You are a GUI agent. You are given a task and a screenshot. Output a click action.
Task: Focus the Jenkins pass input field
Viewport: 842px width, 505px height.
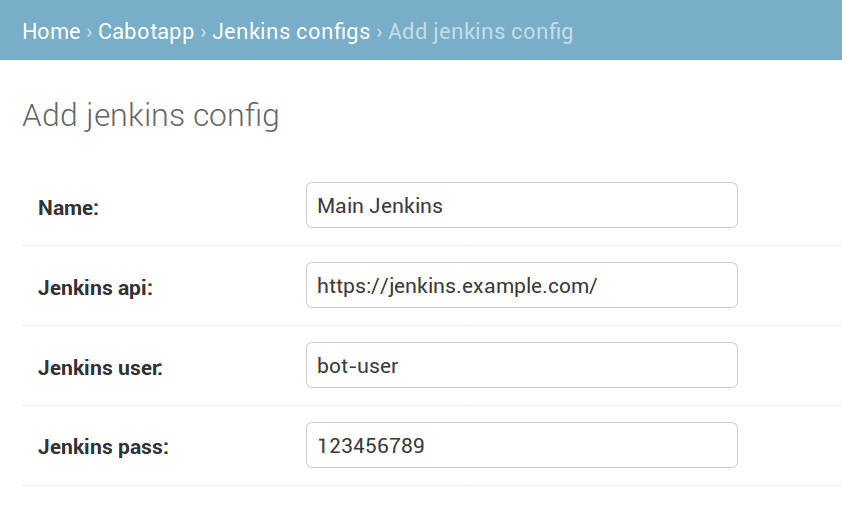pyautogui.click(x=521, y=445)
